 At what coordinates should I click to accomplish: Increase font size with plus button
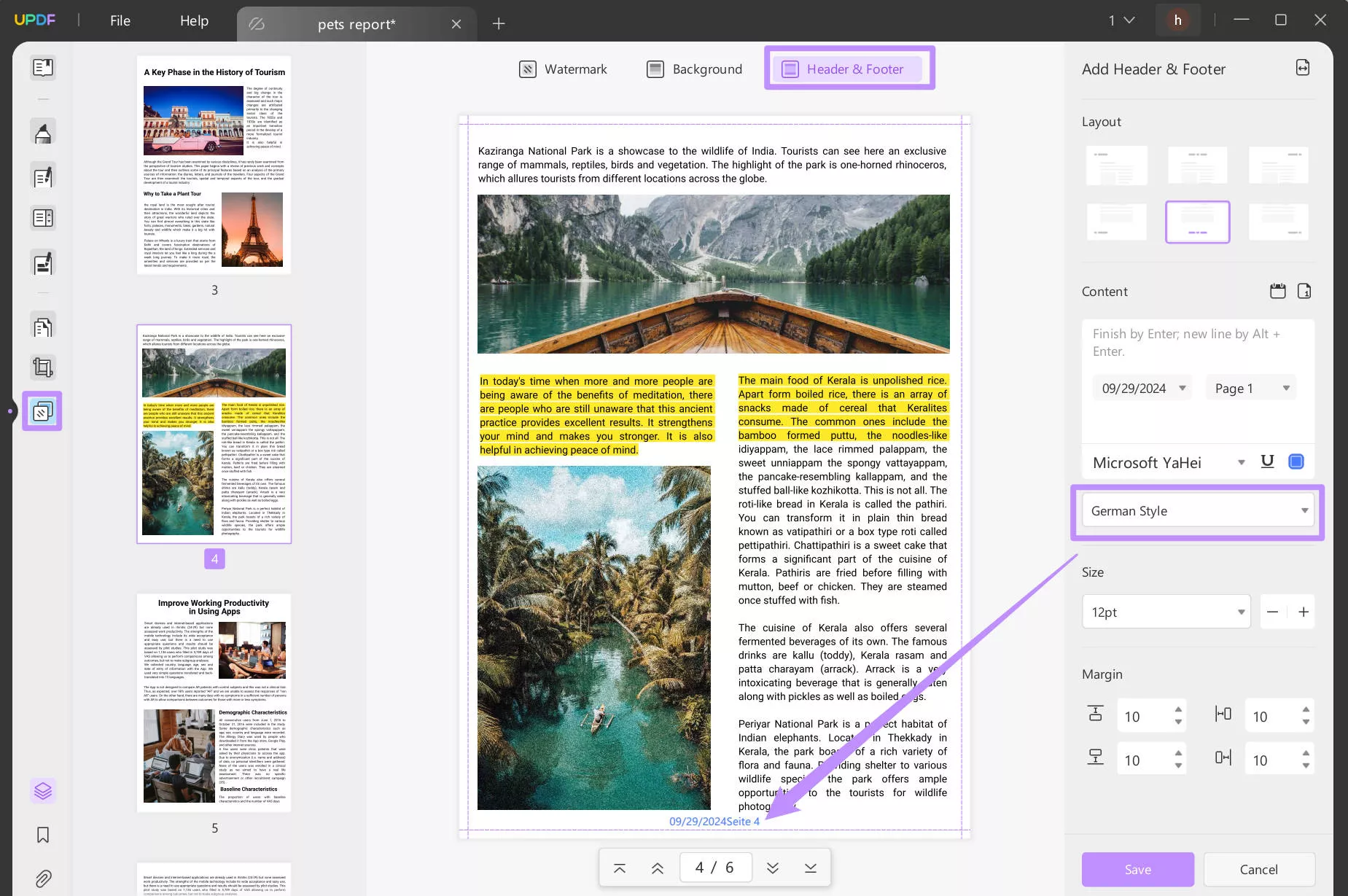click(1304, 612)
